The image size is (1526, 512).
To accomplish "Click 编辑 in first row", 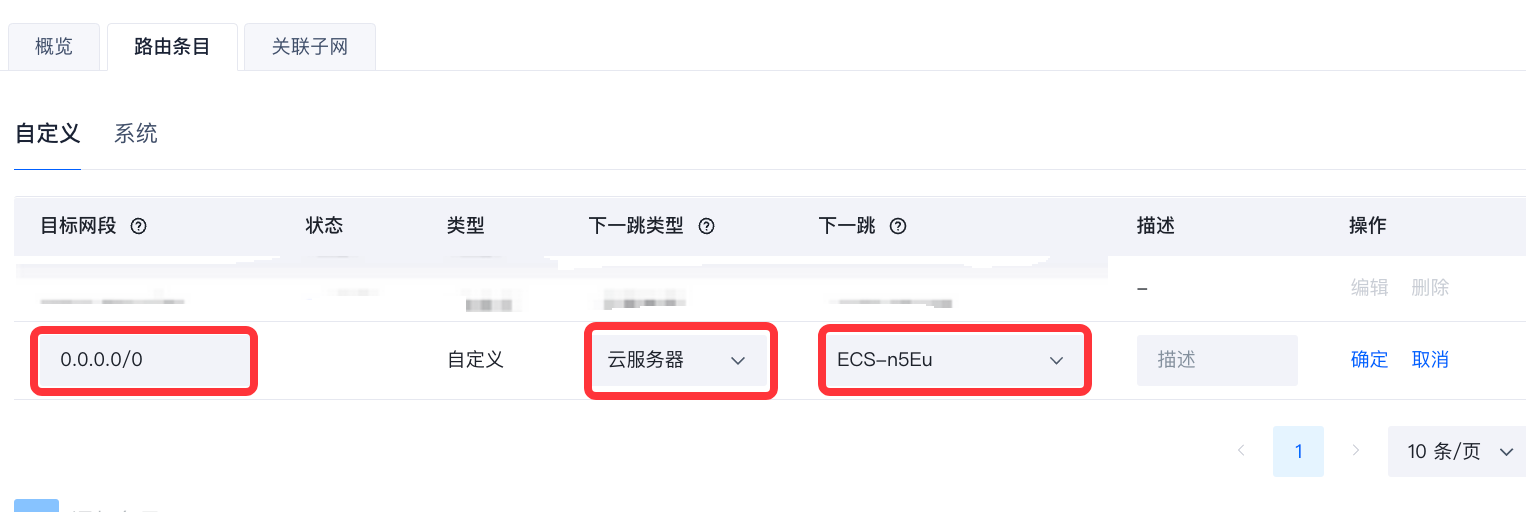I will pos(1369,288).
